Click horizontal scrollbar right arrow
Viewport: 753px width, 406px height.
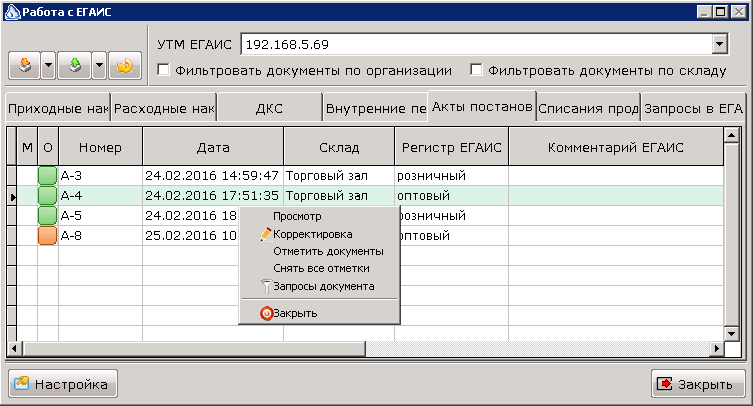click(717, 348)
